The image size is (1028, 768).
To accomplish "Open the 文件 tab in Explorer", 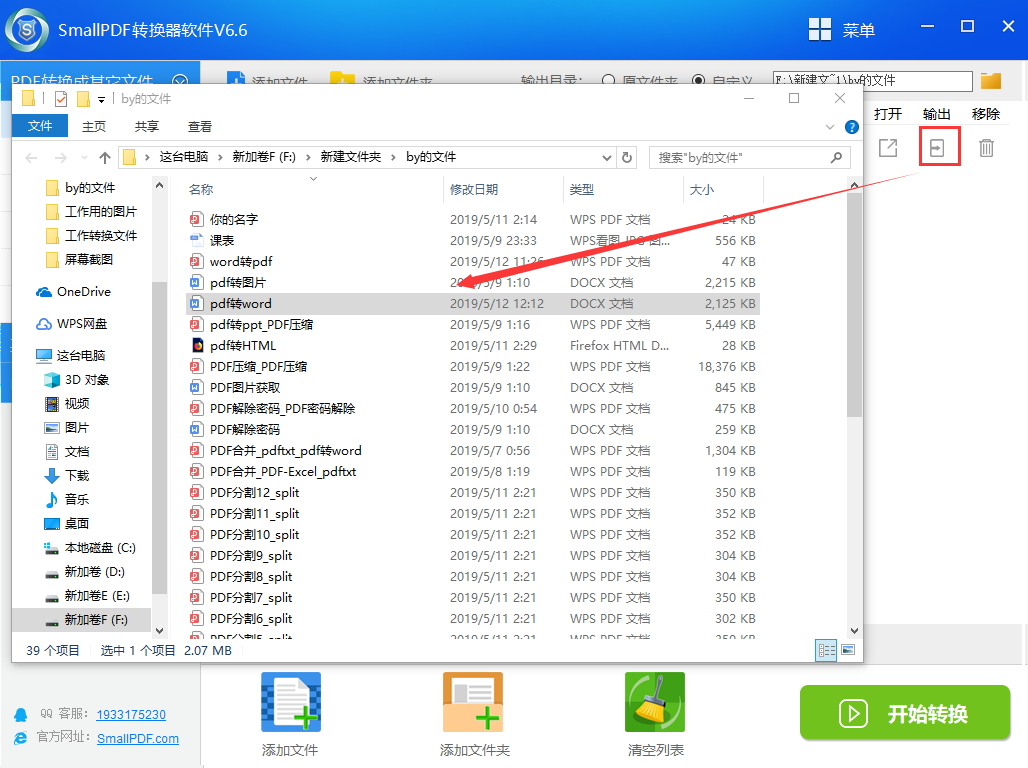I will (x=40, y=126).
